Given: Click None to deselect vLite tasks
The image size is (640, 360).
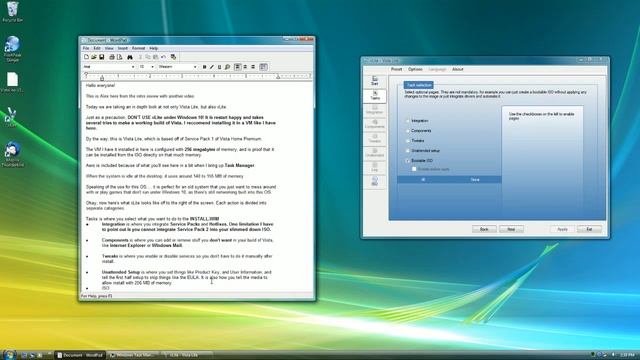Looking at the screenshot, I should [x=475, y=180].
